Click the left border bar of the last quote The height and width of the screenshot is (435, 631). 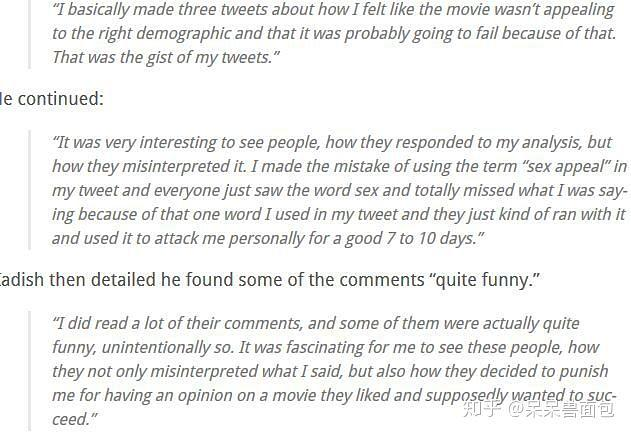[29, 370]
